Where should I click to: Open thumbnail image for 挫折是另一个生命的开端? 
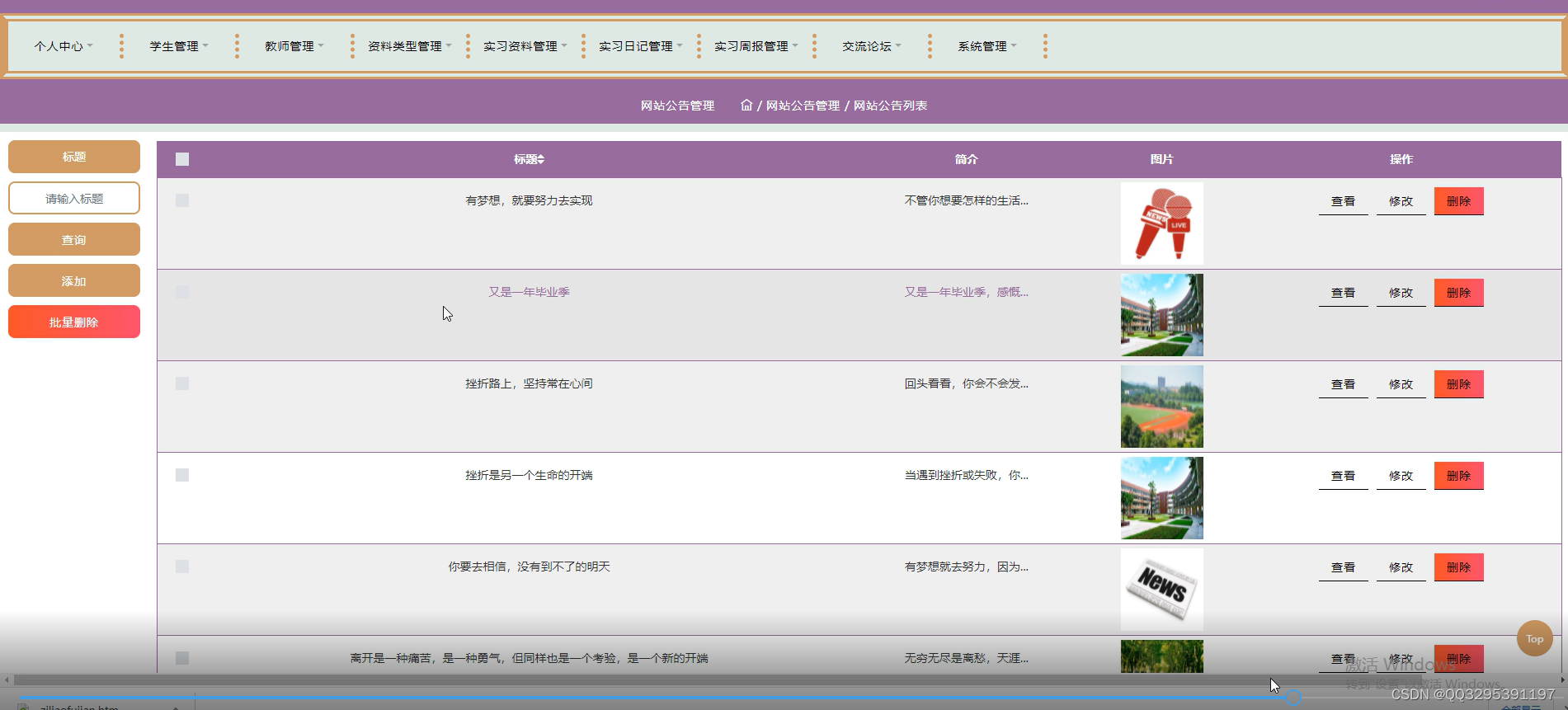1162,498
